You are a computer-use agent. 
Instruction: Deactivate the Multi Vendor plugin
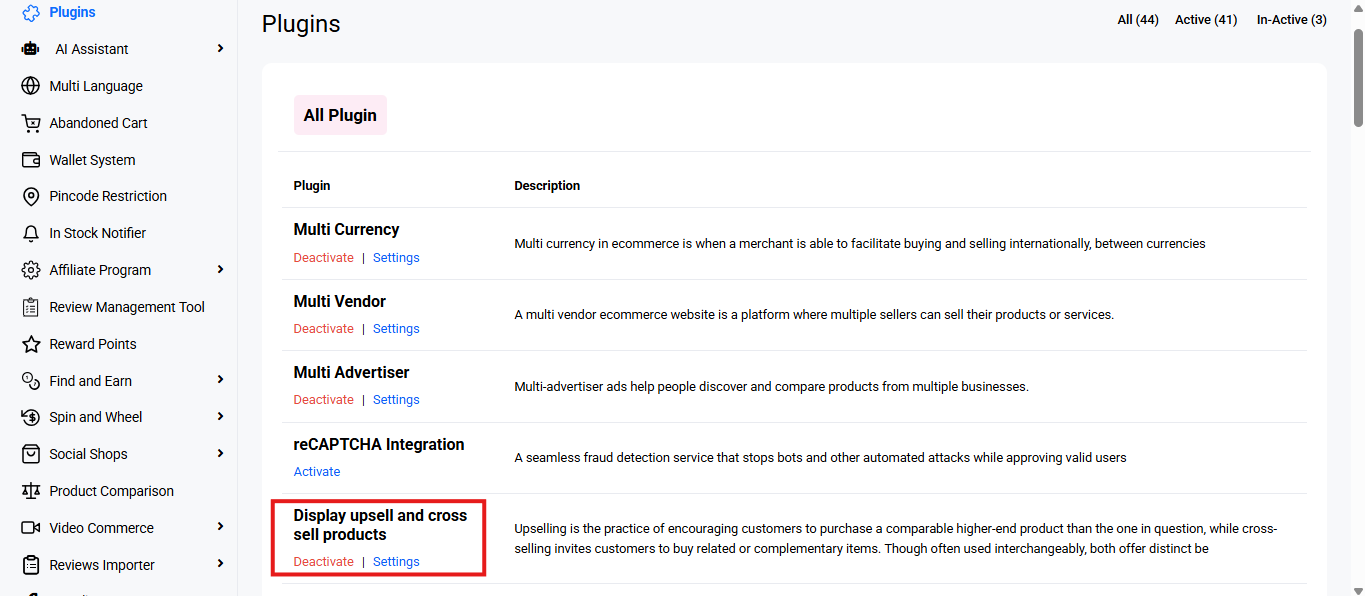point(323,329)
